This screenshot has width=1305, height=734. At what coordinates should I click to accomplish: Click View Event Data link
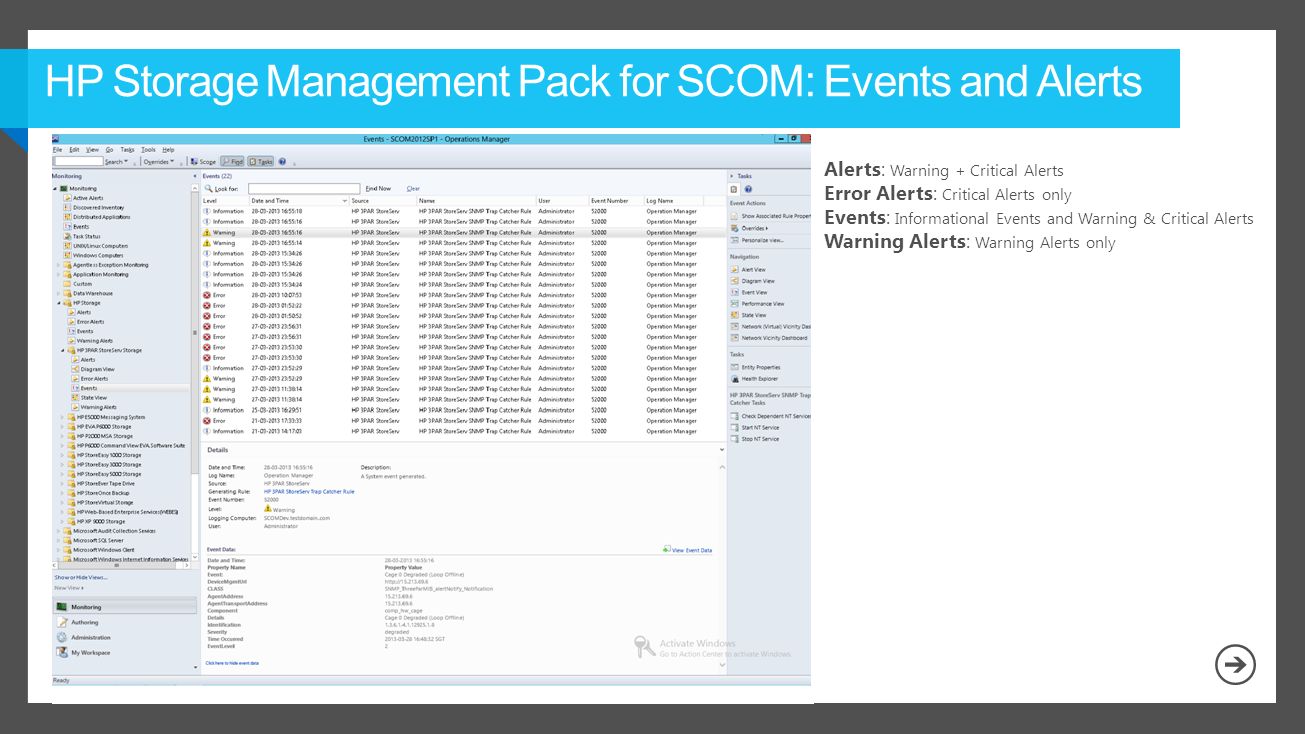(687, 550)
